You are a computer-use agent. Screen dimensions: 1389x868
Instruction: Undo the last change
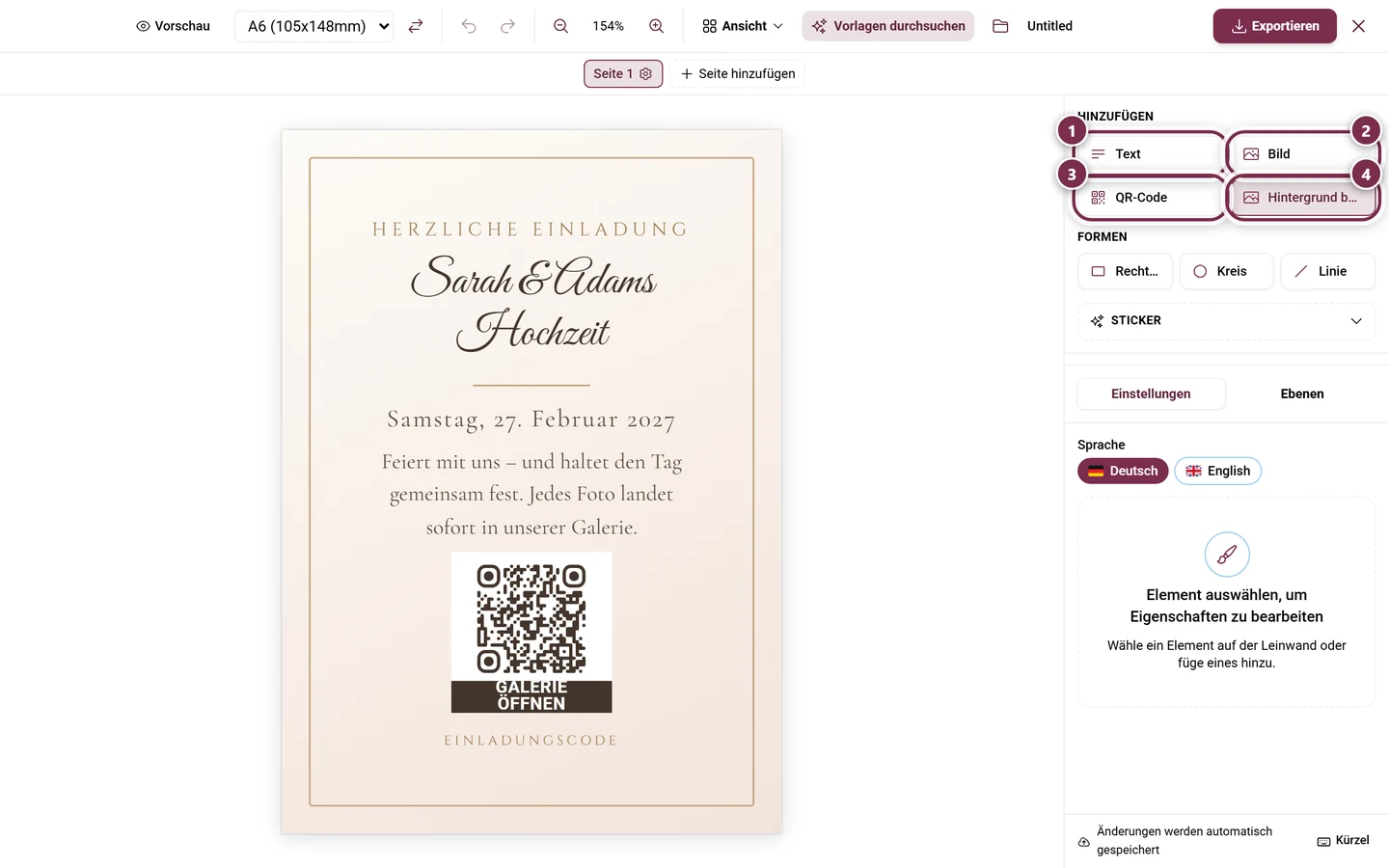pyautogui.click(x=469, y=26)
